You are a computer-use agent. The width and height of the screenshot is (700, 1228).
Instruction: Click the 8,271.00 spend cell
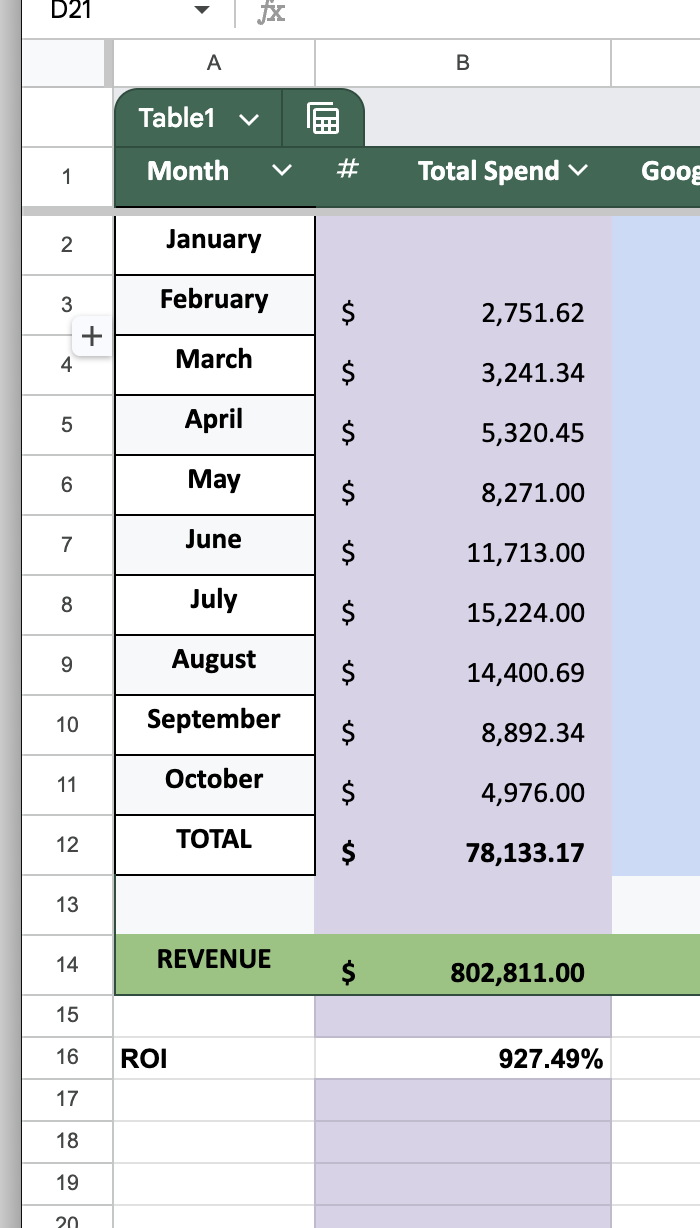(x=462, y=485)
